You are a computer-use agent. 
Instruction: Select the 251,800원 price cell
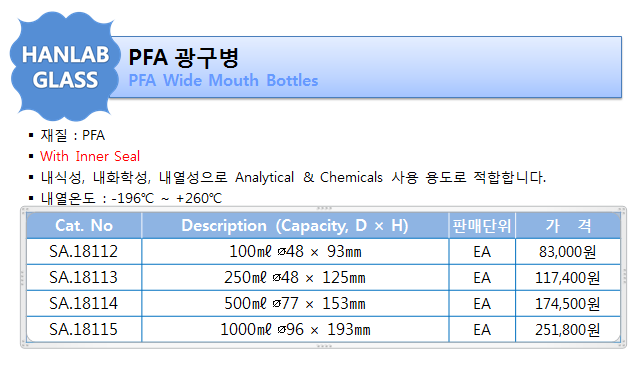pyautogui.click(x=568, y=329)
